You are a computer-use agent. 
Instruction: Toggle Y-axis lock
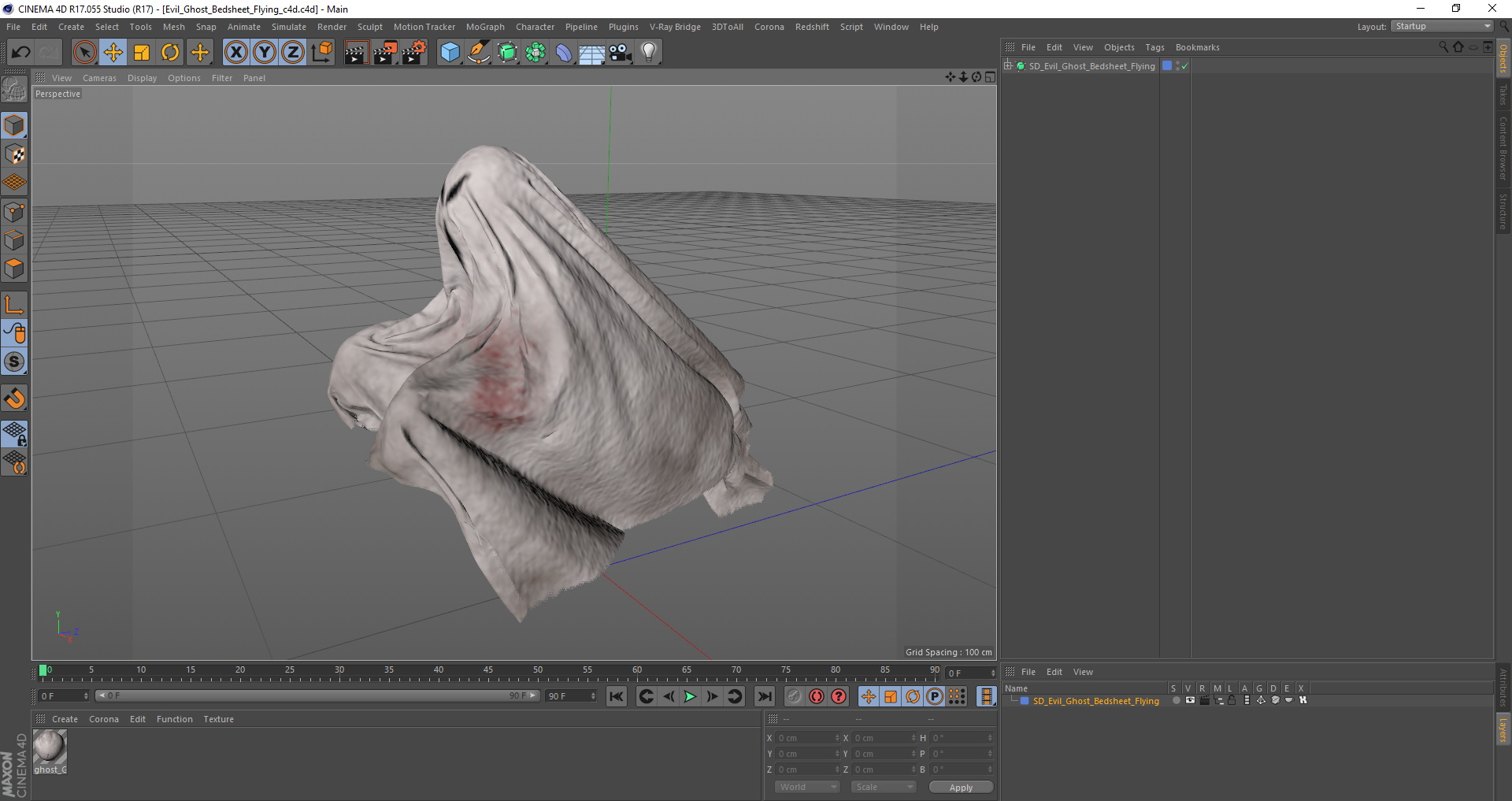(x=265, y=53)
